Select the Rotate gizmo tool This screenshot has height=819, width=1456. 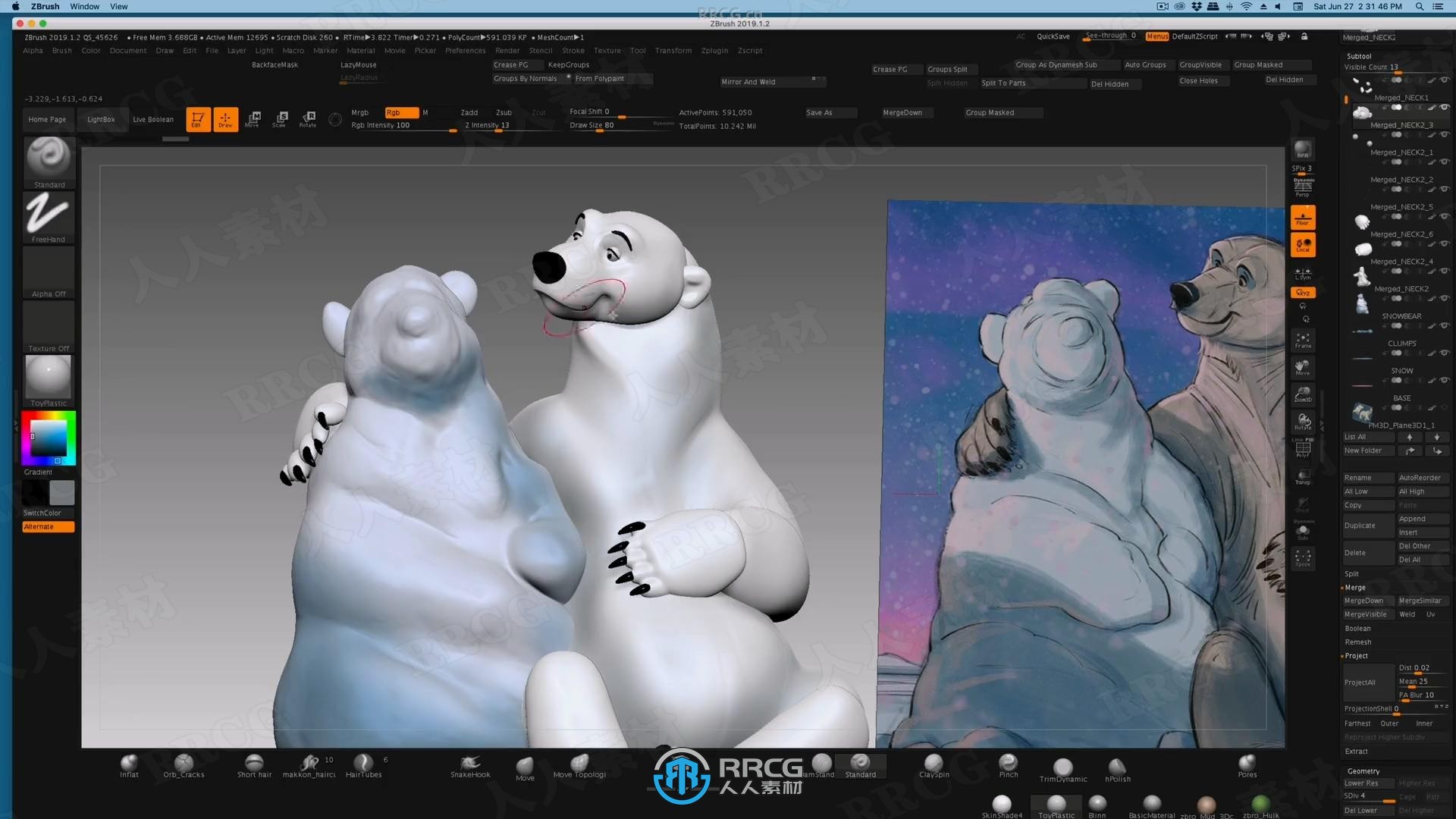point(308,119)
